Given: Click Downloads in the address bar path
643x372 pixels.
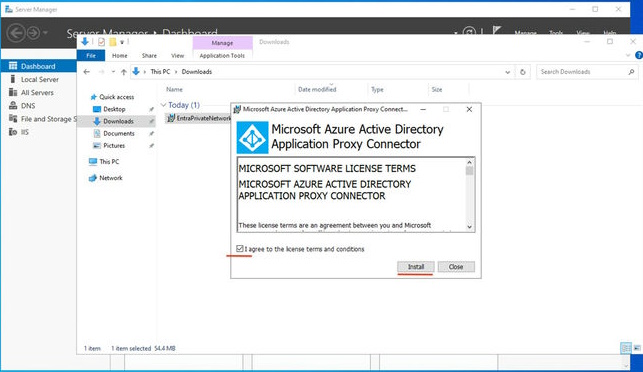Looking at the screenshot, I should point(197,71).
